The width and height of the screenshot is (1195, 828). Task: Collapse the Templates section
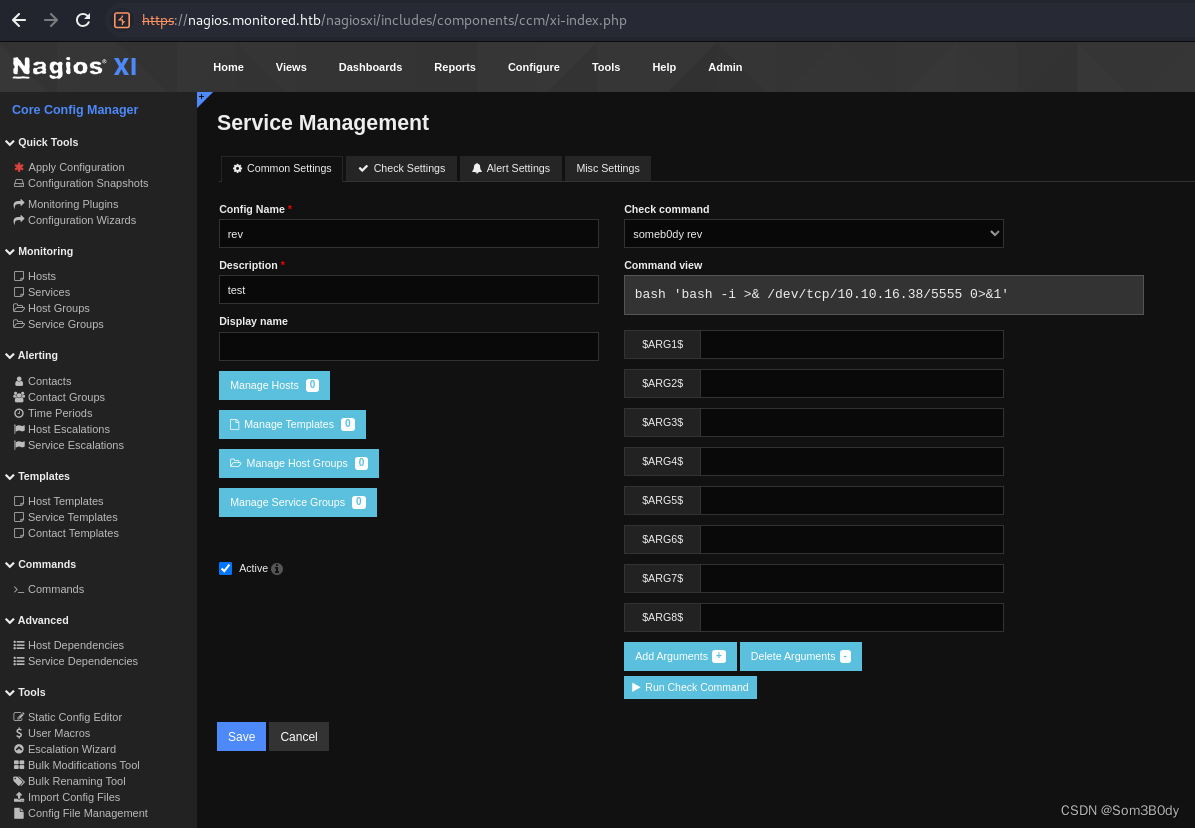[x=37, y=477]
